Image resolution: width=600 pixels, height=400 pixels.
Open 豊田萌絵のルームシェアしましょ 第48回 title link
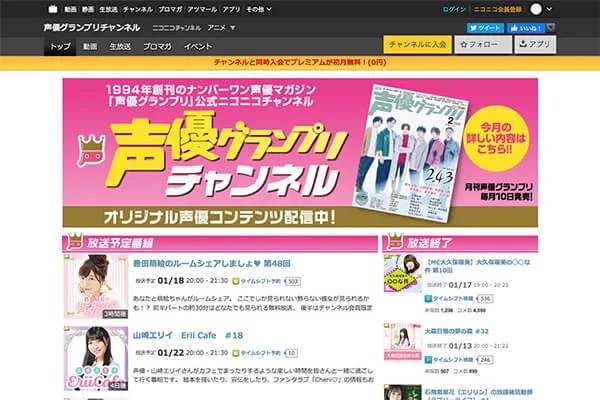pyautogui.click(x=211, y=263)
